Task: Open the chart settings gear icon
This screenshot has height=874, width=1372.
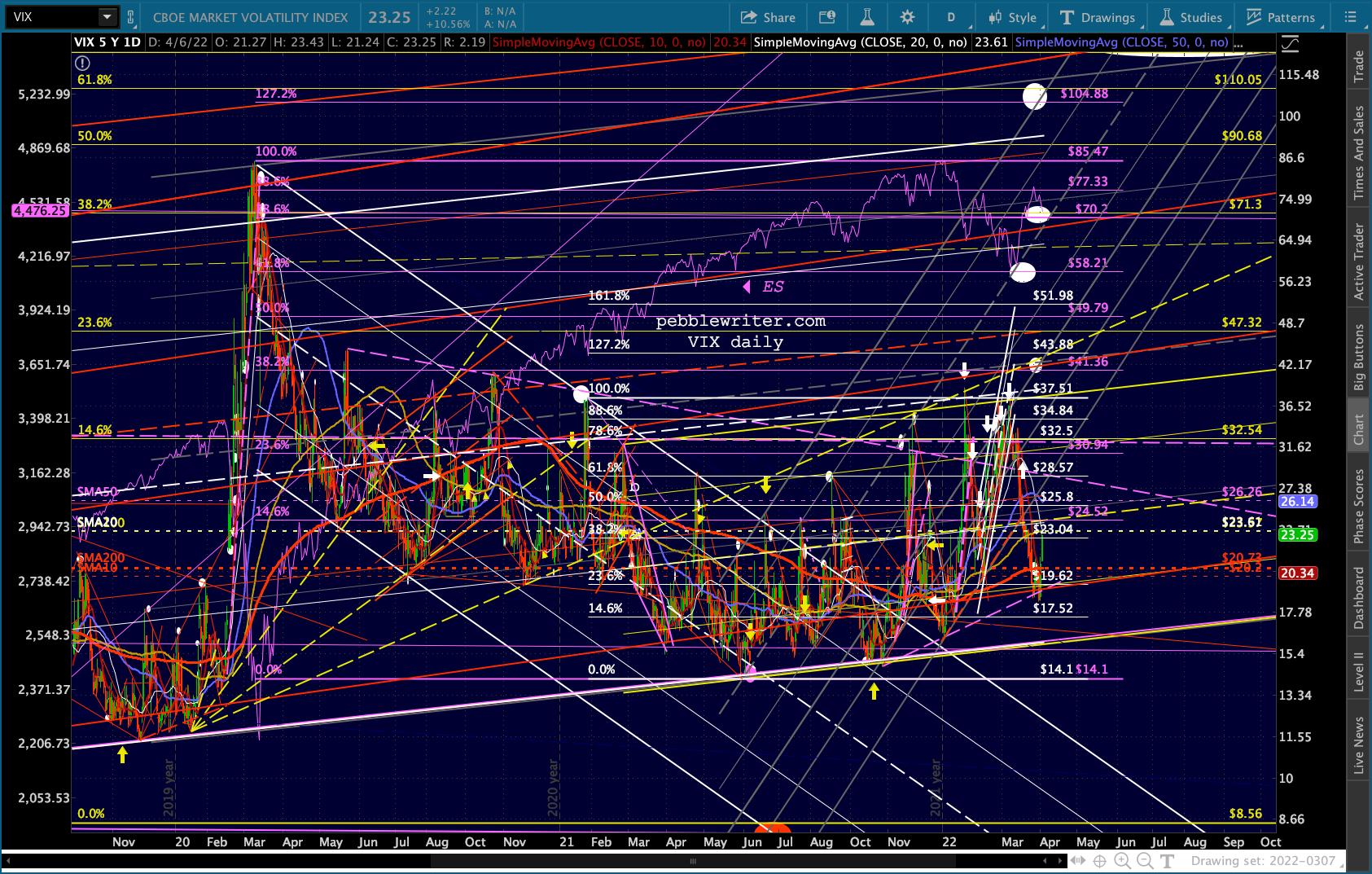Action: click(x=907, y=17)
